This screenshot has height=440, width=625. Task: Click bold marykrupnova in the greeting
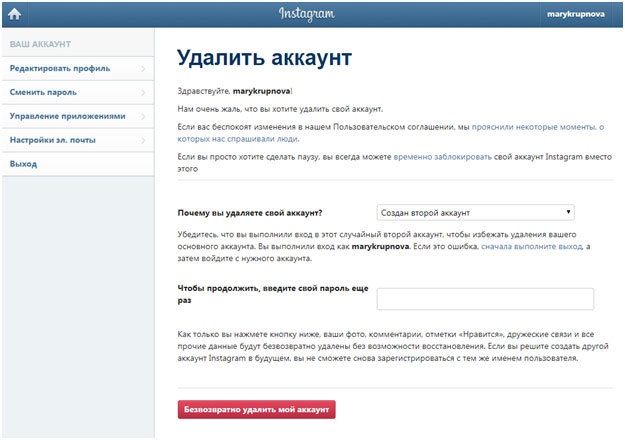pos(261,91)
